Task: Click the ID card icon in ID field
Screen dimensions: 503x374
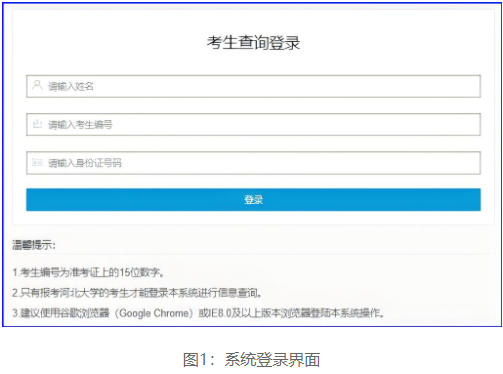Action: coord(37,163)
